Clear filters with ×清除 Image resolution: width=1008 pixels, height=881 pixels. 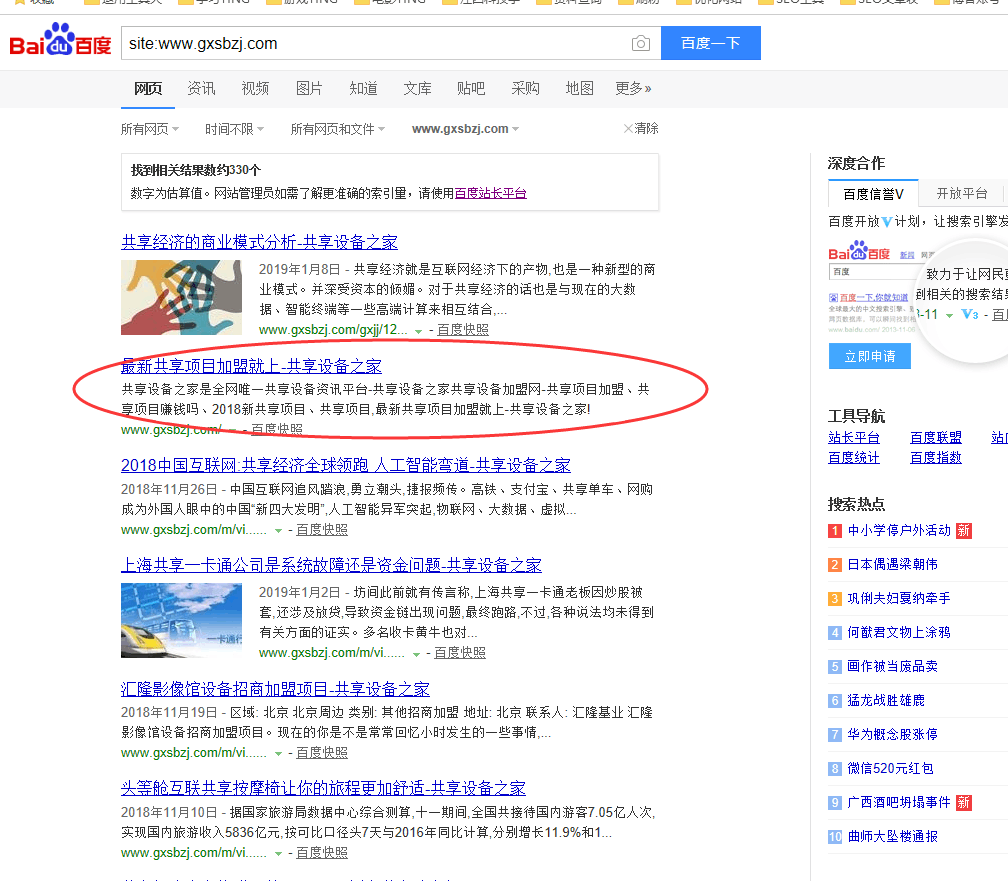[641, 129]
